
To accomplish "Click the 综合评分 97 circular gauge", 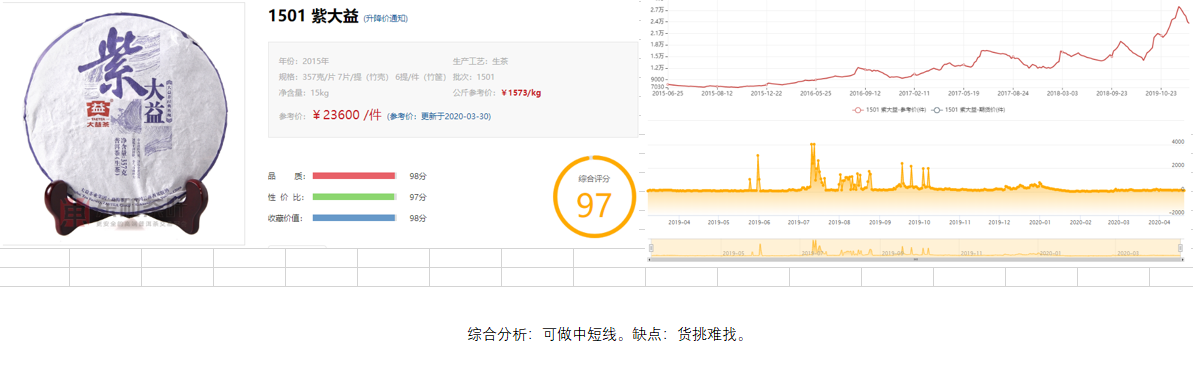I will [x=594, y=196].
